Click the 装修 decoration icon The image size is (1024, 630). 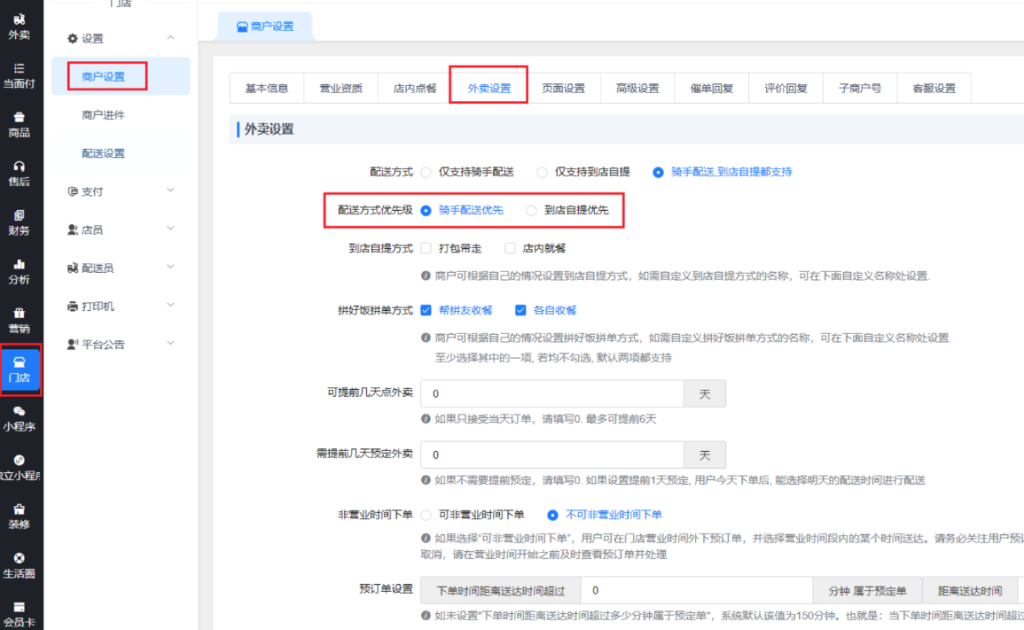(20, 516)
